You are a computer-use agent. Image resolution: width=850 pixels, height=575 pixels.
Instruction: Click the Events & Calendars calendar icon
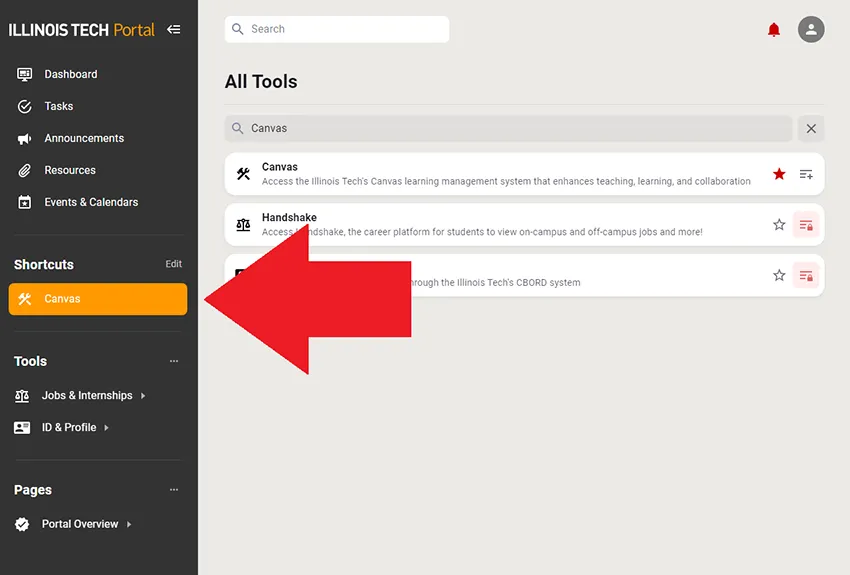(x=24, y=202)
